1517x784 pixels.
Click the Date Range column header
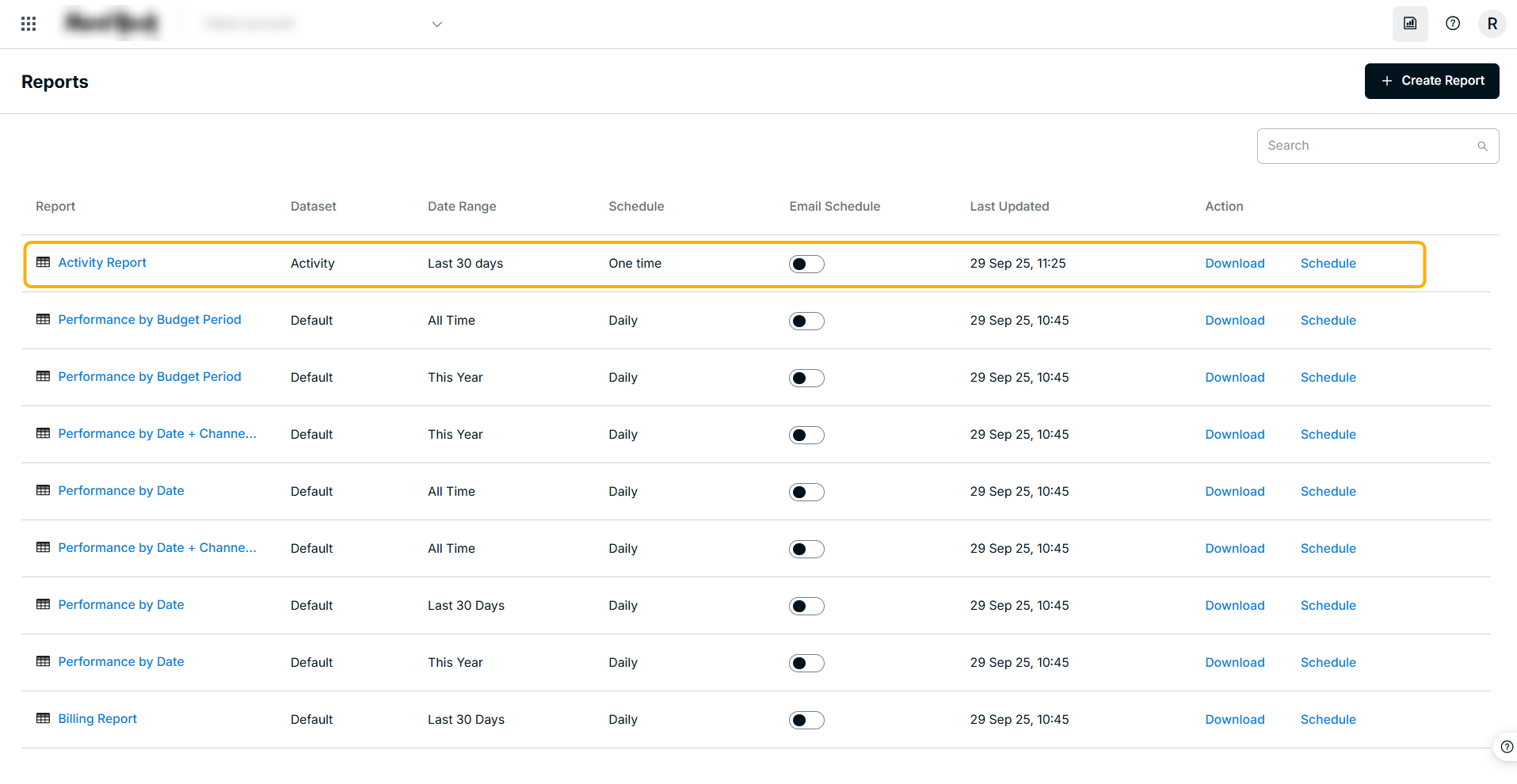(x=462, y=207)
